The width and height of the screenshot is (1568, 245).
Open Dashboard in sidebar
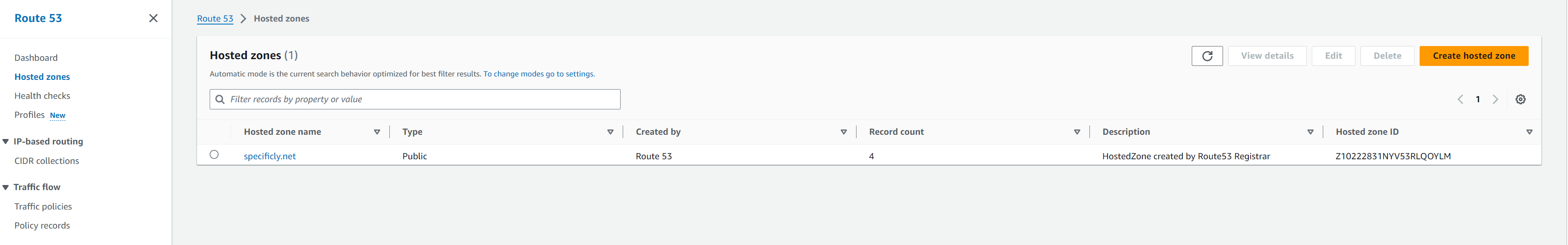coord(36,58)
